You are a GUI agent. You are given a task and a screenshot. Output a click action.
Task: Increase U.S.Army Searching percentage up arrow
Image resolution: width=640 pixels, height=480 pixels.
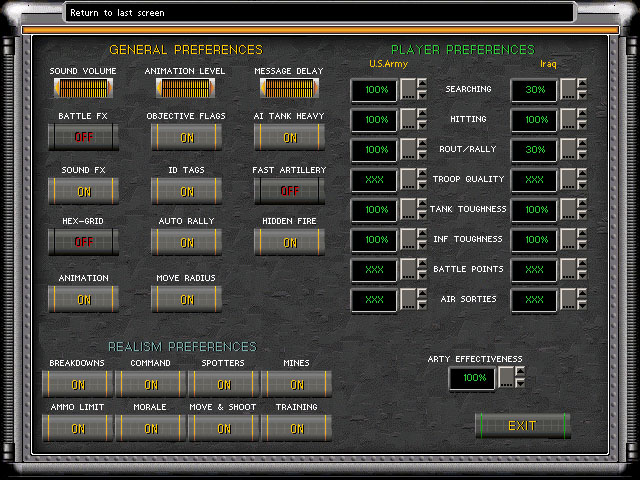[422, 83]
